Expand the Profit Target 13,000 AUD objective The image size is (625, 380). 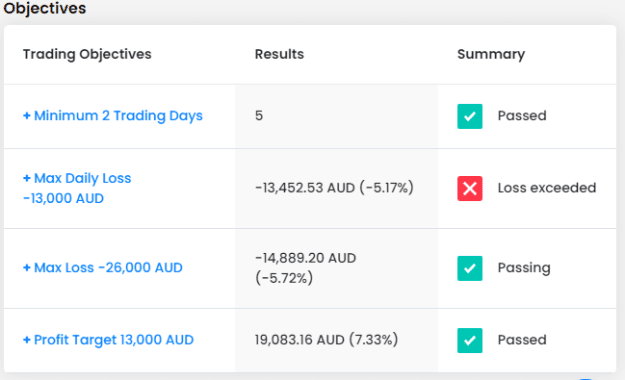tap(108, 340)
